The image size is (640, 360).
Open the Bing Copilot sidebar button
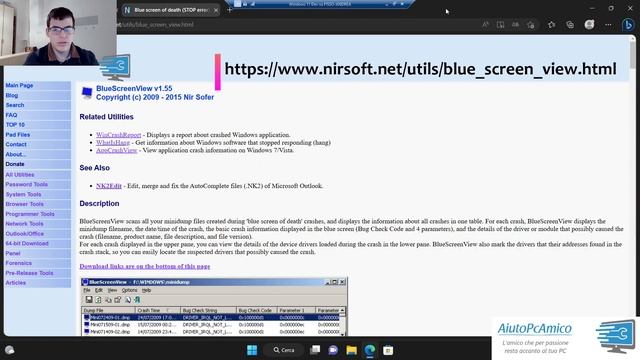tap(628, 25)
